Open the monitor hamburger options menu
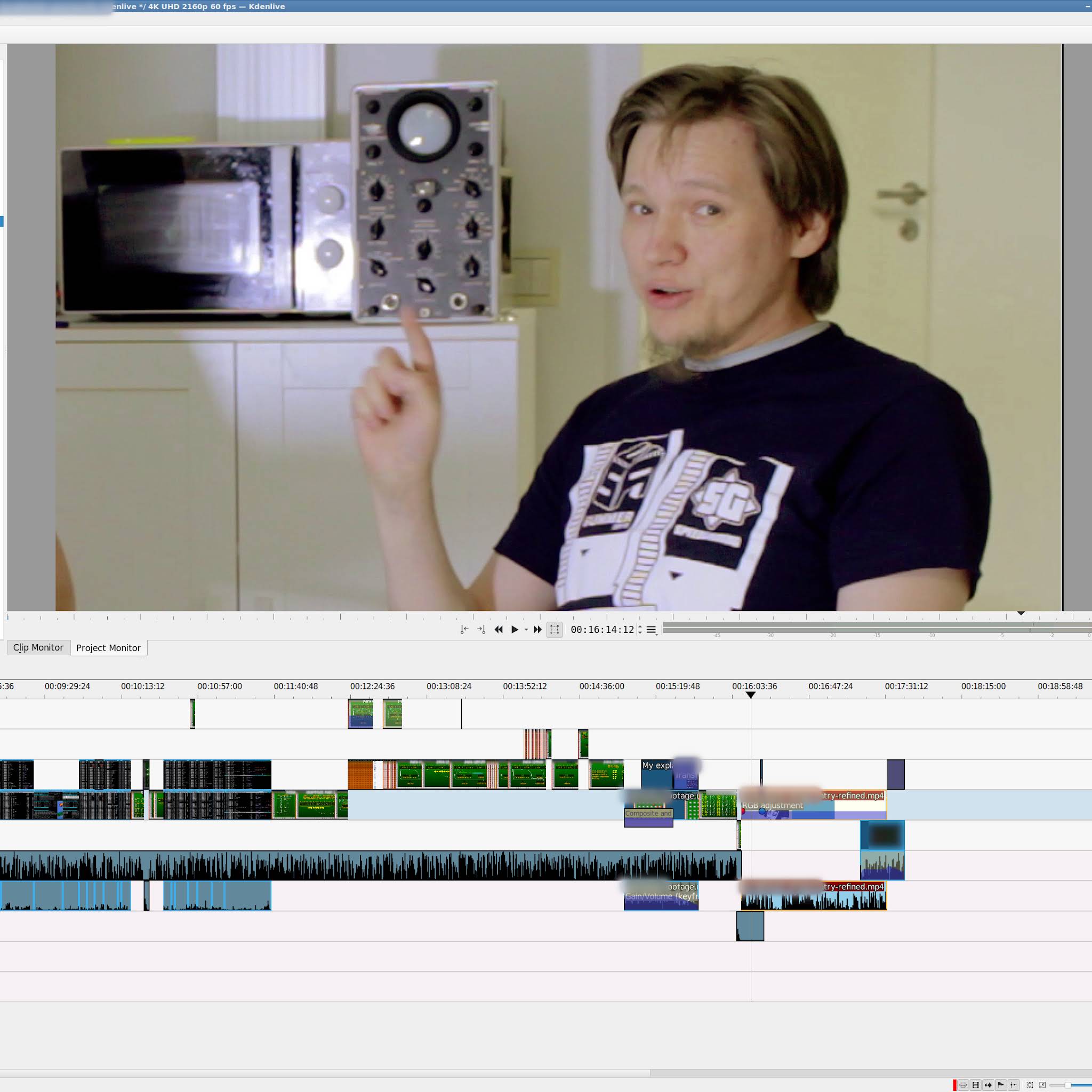Screen dimensions: 1092x1092 pos(651,629)
